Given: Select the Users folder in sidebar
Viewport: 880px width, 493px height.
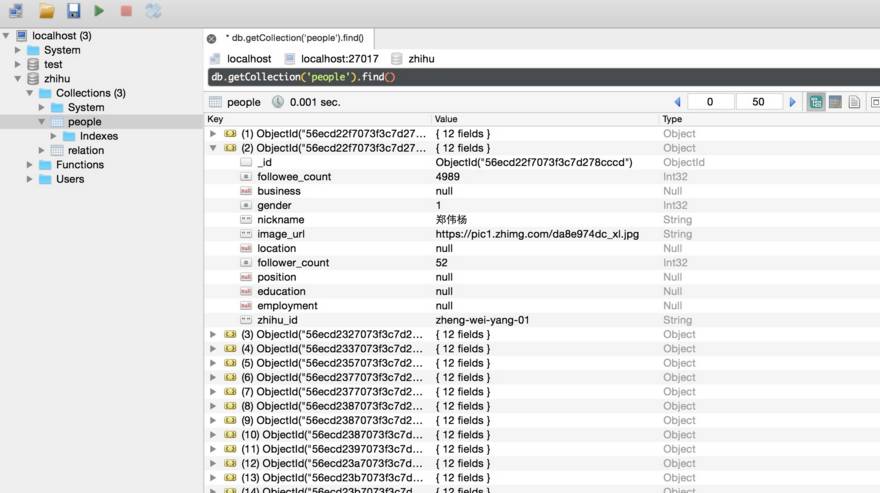Looking at the screenshot, I should pos(70,180).
